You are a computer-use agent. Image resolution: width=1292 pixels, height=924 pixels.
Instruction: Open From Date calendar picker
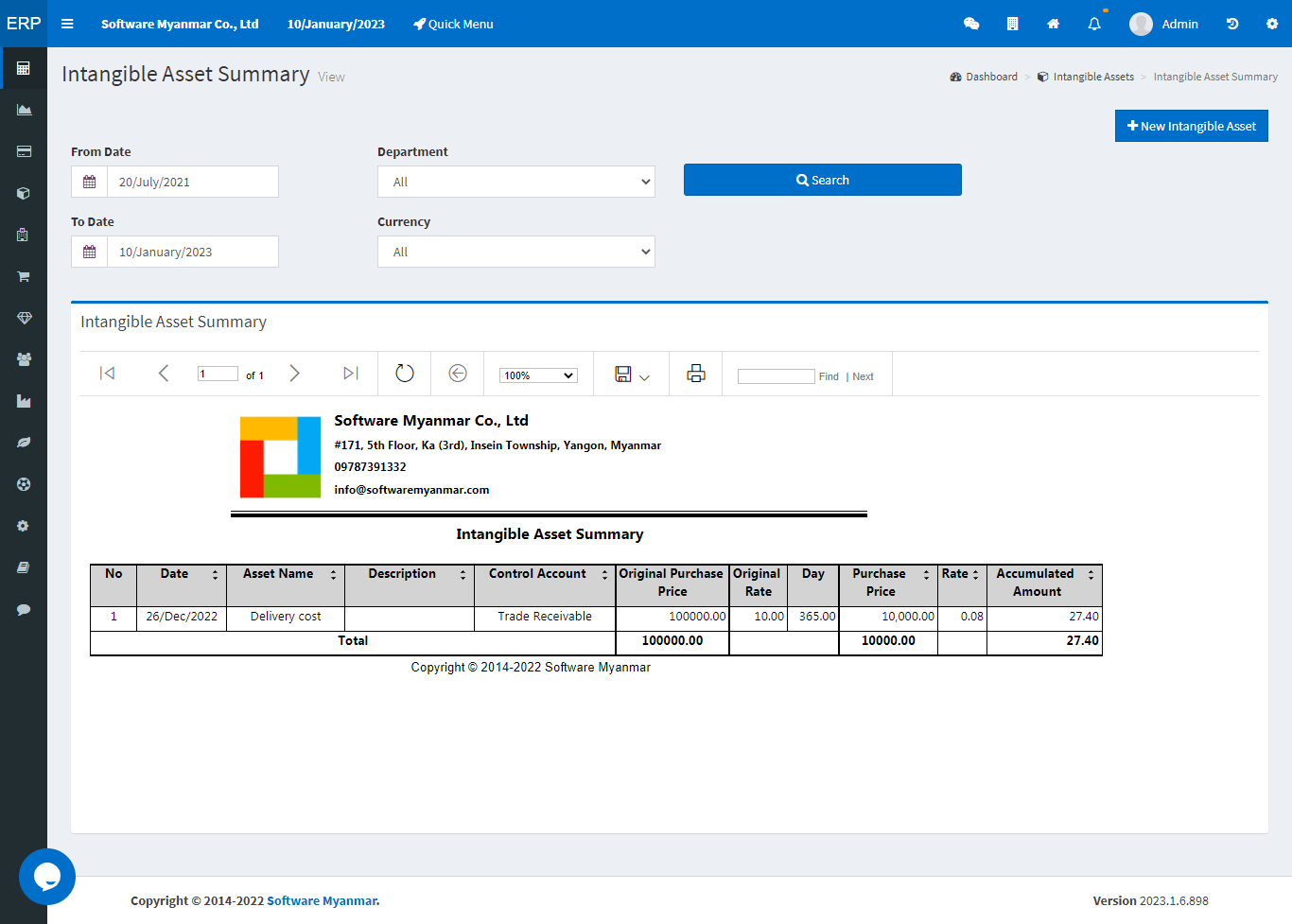click(89, 182)
